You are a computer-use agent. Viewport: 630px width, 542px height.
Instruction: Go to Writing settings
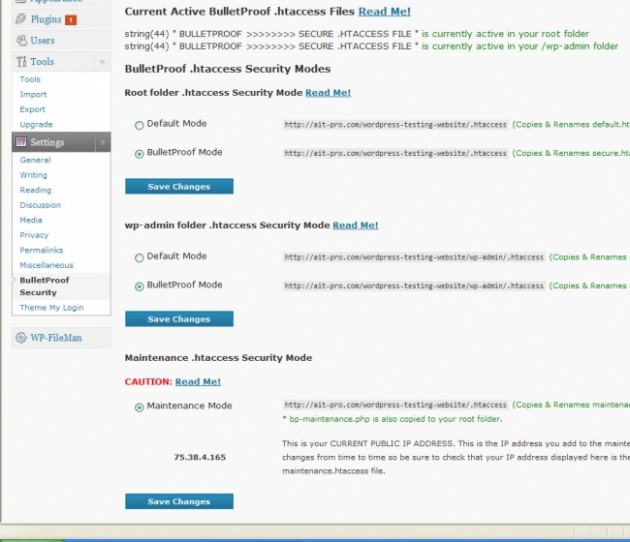pyautogui.click(x=33, y=175)
